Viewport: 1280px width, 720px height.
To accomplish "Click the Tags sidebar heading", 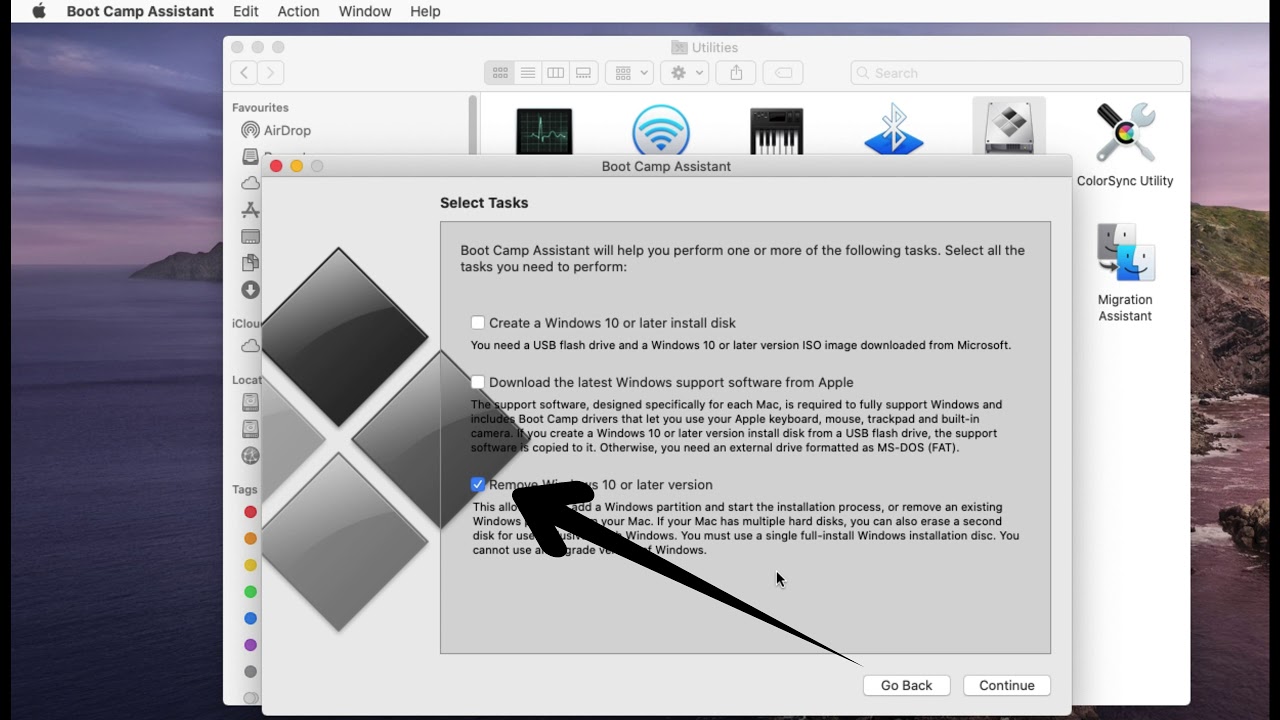I will point(245,490).
